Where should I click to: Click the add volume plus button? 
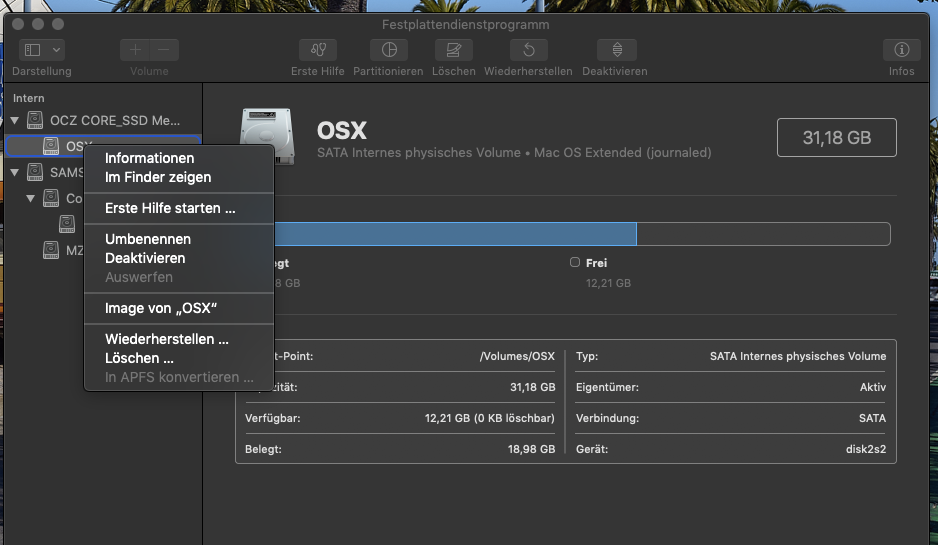pos(136,50)
